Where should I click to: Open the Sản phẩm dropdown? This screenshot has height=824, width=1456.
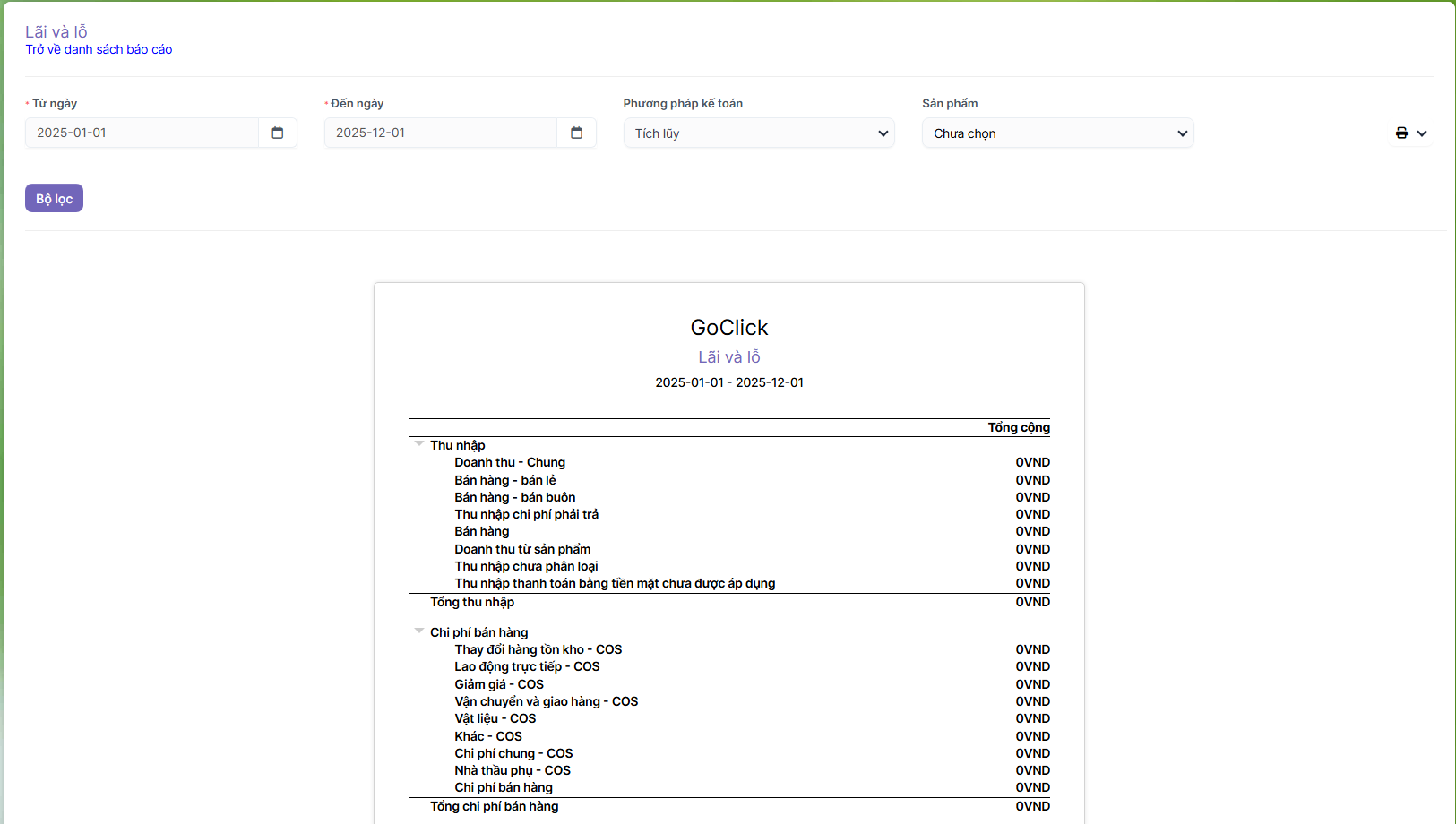tap(1057, 133)
